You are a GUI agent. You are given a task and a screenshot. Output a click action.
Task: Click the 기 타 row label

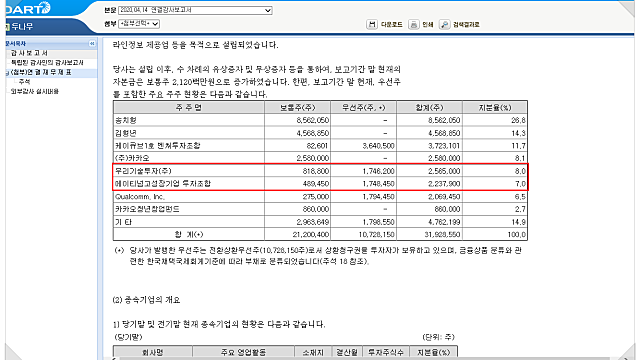coord(123,222)
